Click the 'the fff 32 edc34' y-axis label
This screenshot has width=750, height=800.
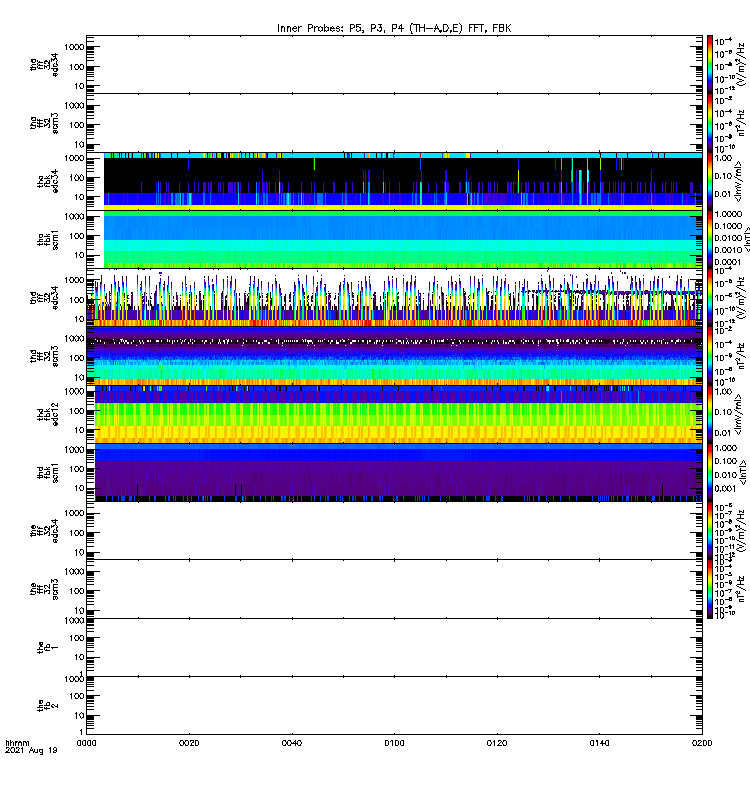tap(44, 531)
